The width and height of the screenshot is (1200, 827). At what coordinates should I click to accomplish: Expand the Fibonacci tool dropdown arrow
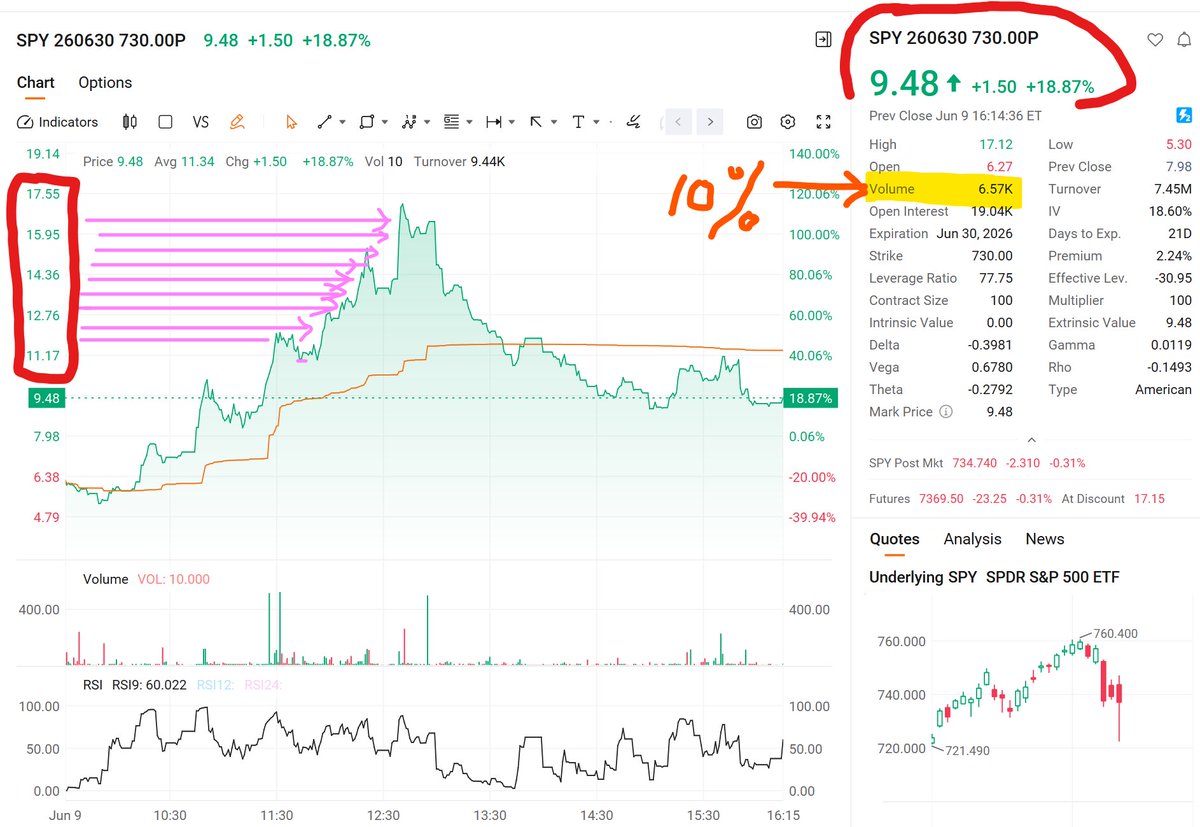click(x=470, y=122)
